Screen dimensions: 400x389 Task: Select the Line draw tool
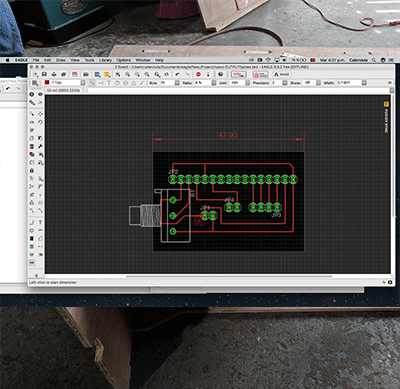(32, 222)
